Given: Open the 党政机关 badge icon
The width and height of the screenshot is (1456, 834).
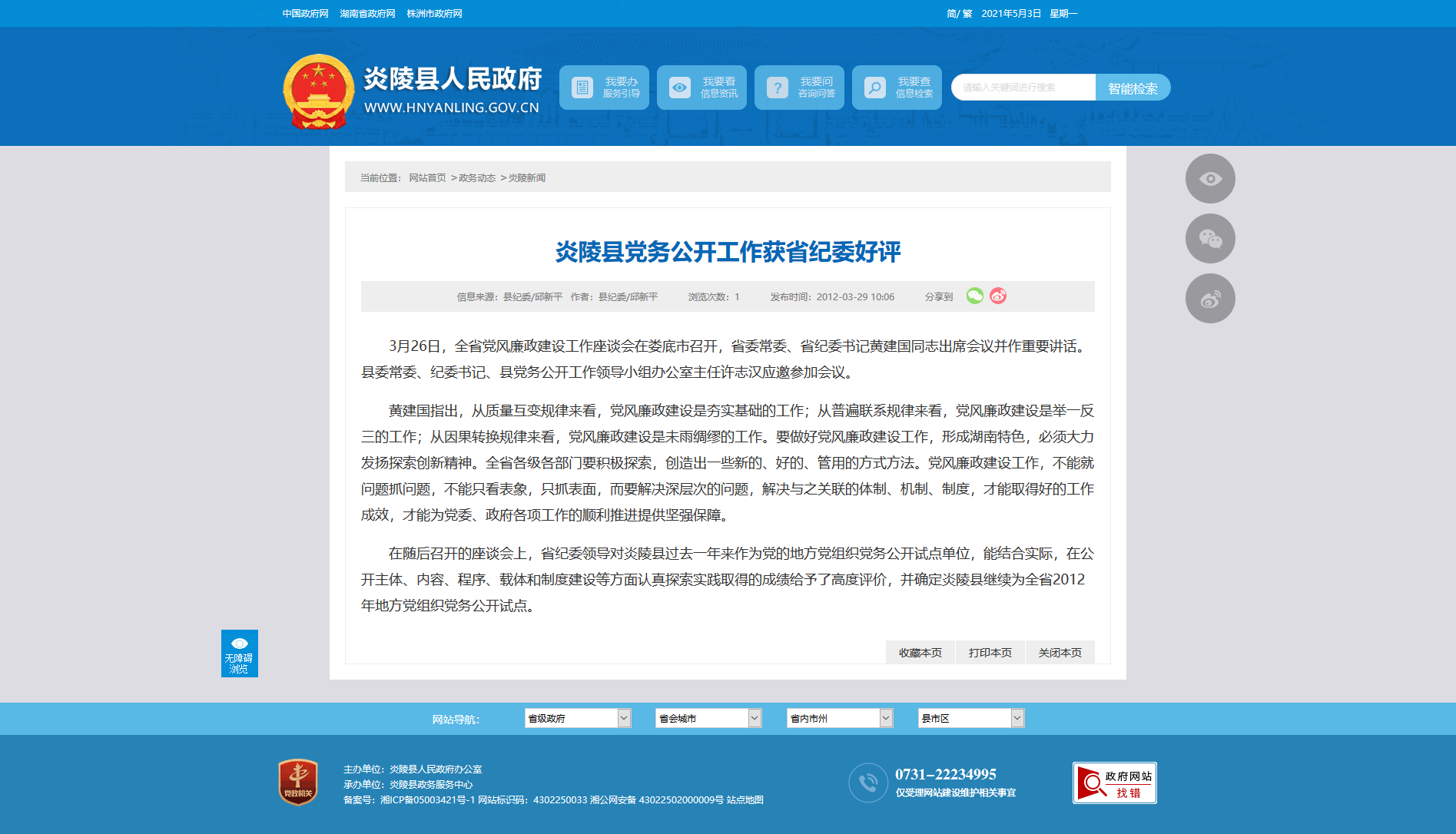Looking at the screenshot, I should [x=298, y=783].
